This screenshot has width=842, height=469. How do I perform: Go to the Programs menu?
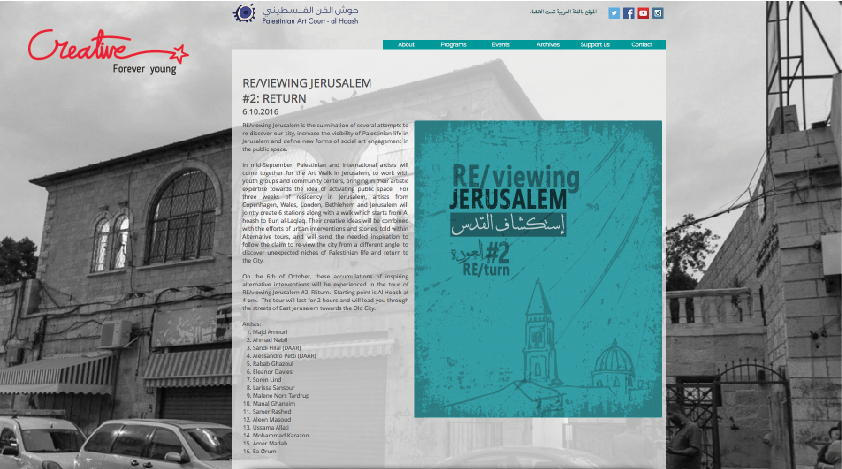(x=453, y=45)
